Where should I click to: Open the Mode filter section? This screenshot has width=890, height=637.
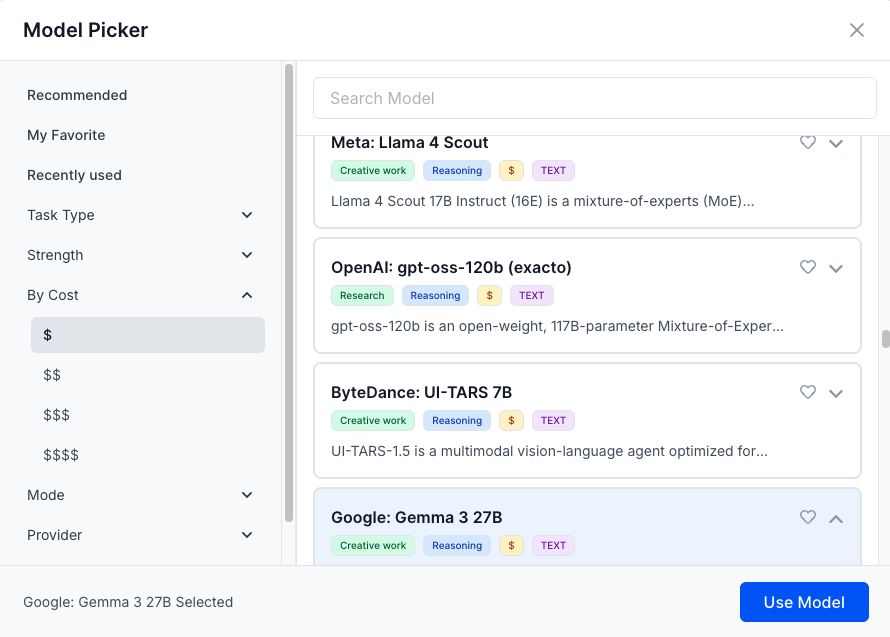point(247,495)
